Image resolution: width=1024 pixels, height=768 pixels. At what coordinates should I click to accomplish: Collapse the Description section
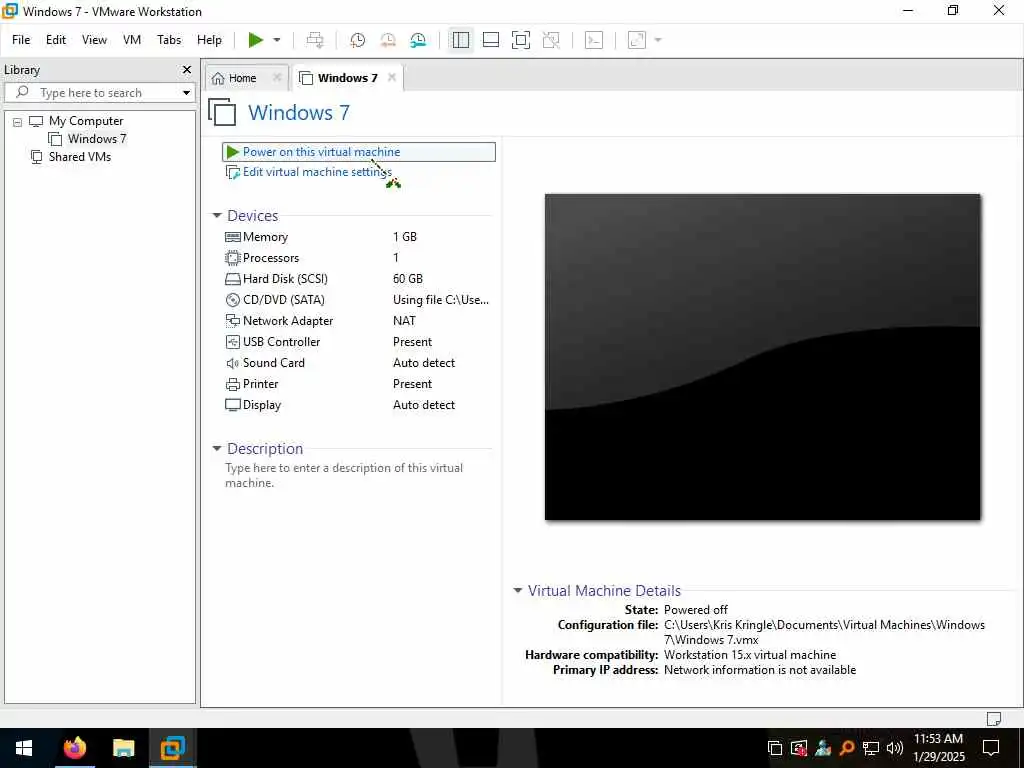click(217, 449)
